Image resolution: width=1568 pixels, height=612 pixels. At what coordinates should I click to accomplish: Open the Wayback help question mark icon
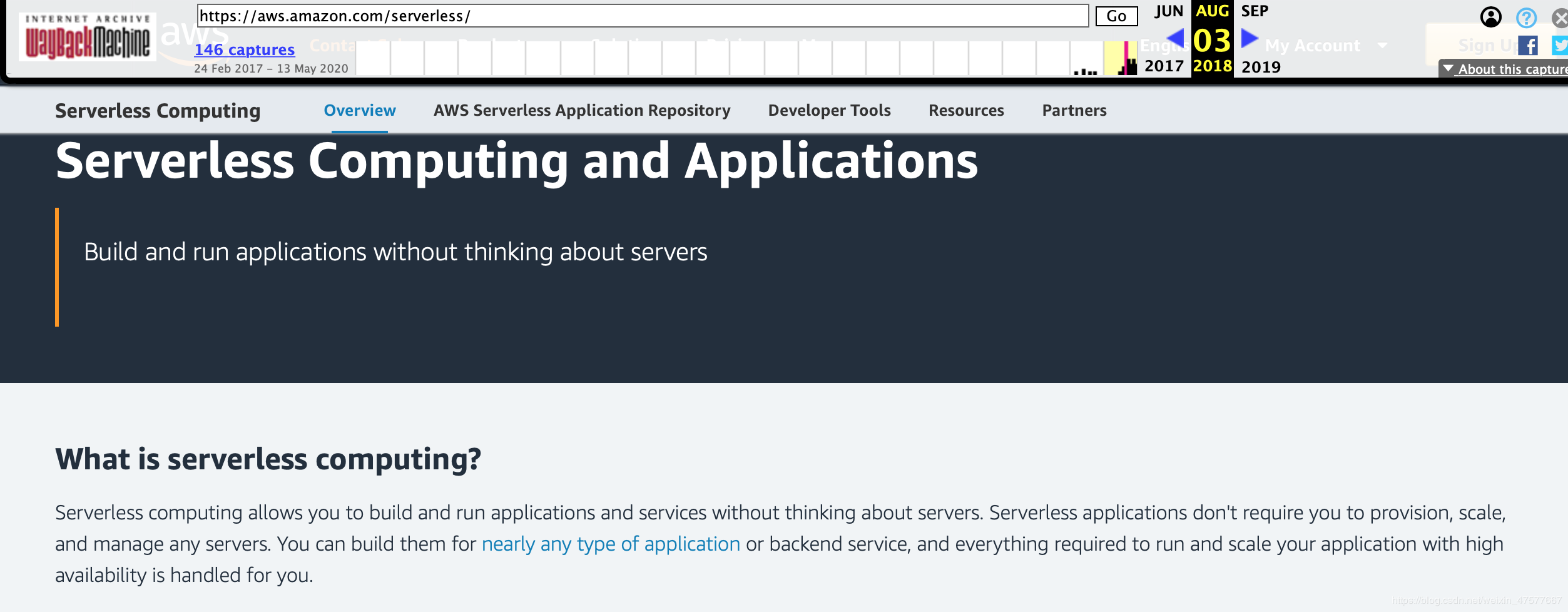[x=1526, y=18]
